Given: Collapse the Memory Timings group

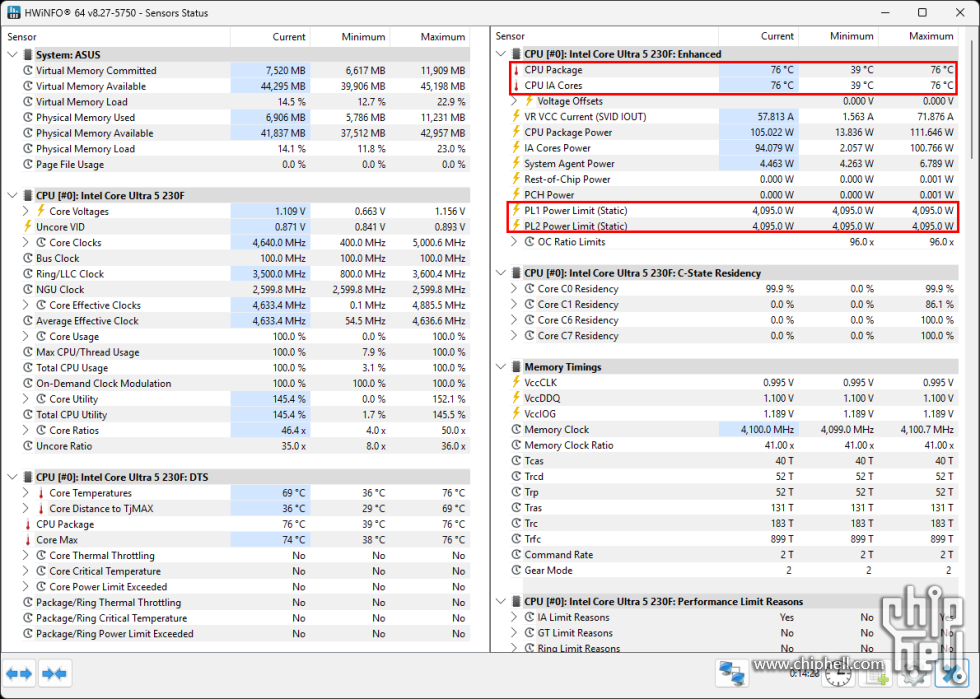Looking at the screenshot, I should coord(501,367).
